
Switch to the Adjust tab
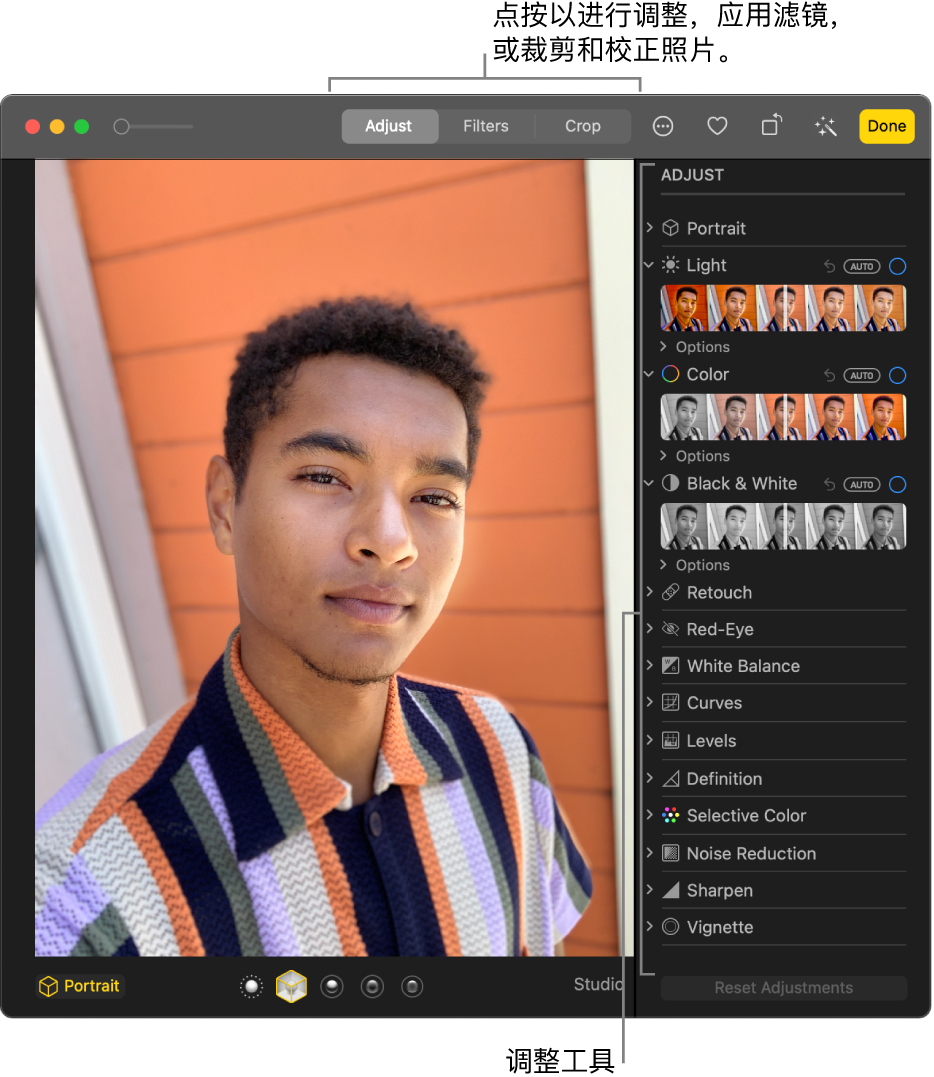click(x=389, y=126)
